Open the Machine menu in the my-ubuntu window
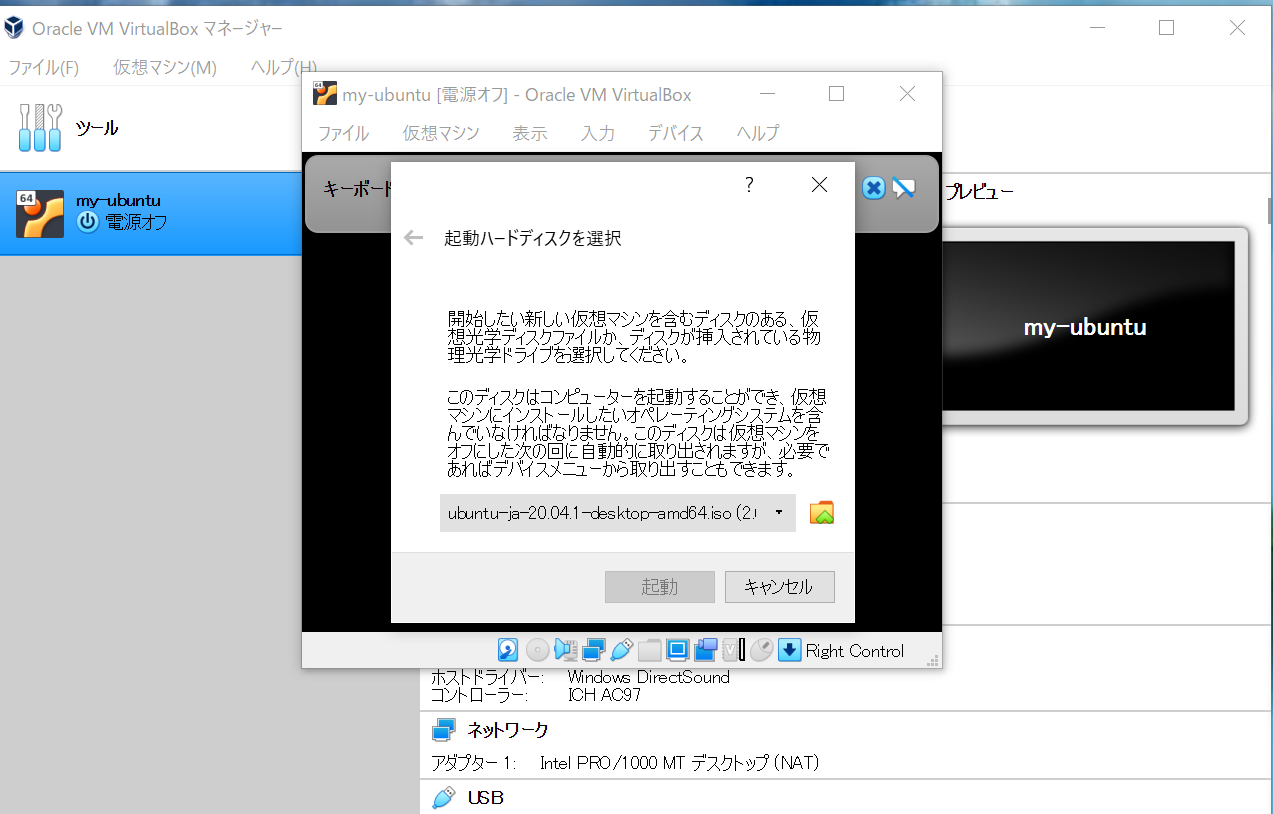The height and width of the screenshot is (814, 1273). (x=441, y=133)
